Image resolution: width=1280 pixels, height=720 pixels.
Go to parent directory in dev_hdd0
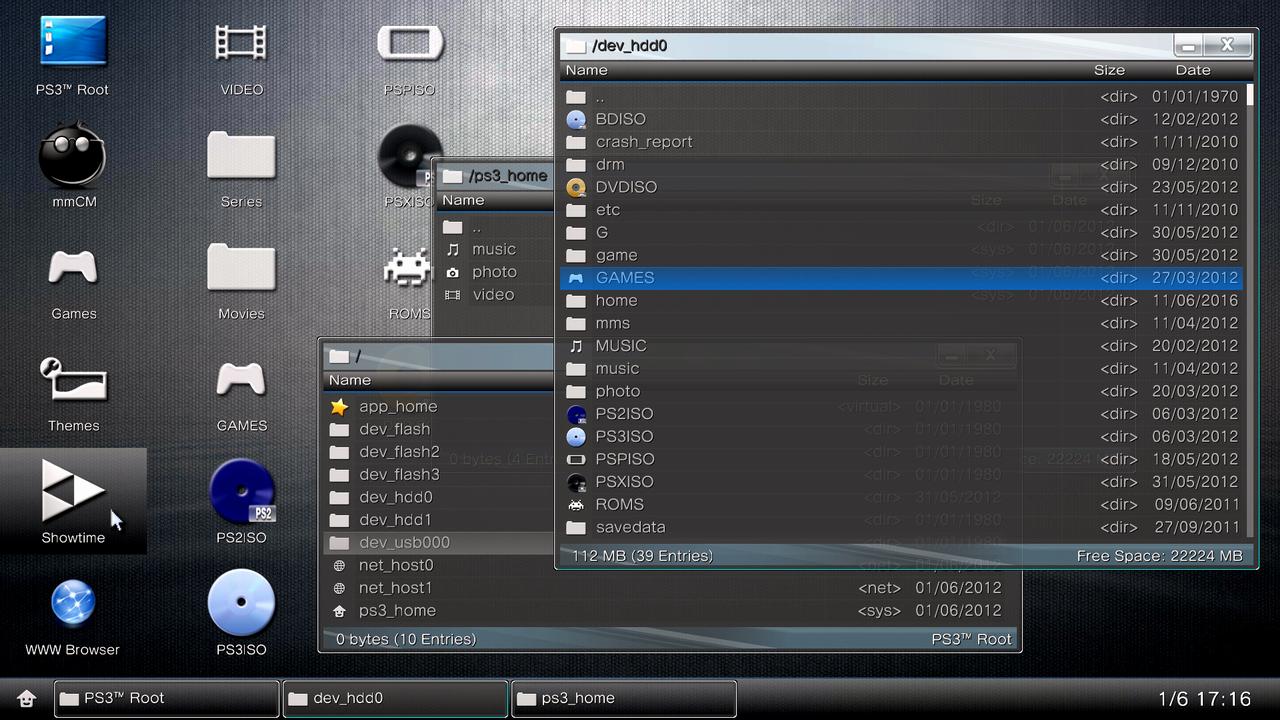tap(599, 97)
